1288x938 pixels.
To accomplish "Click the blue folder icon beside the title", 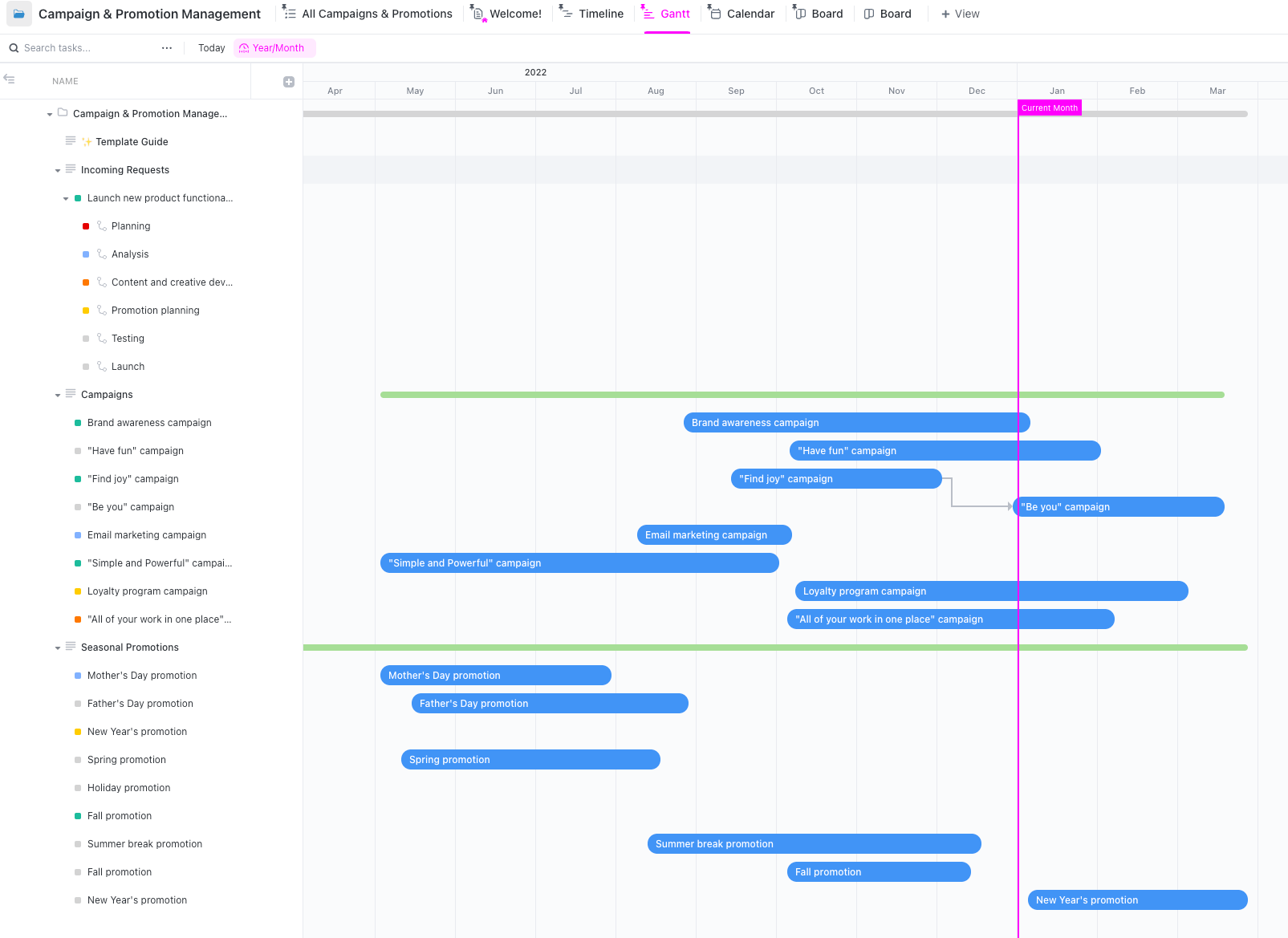I will 19,14.
